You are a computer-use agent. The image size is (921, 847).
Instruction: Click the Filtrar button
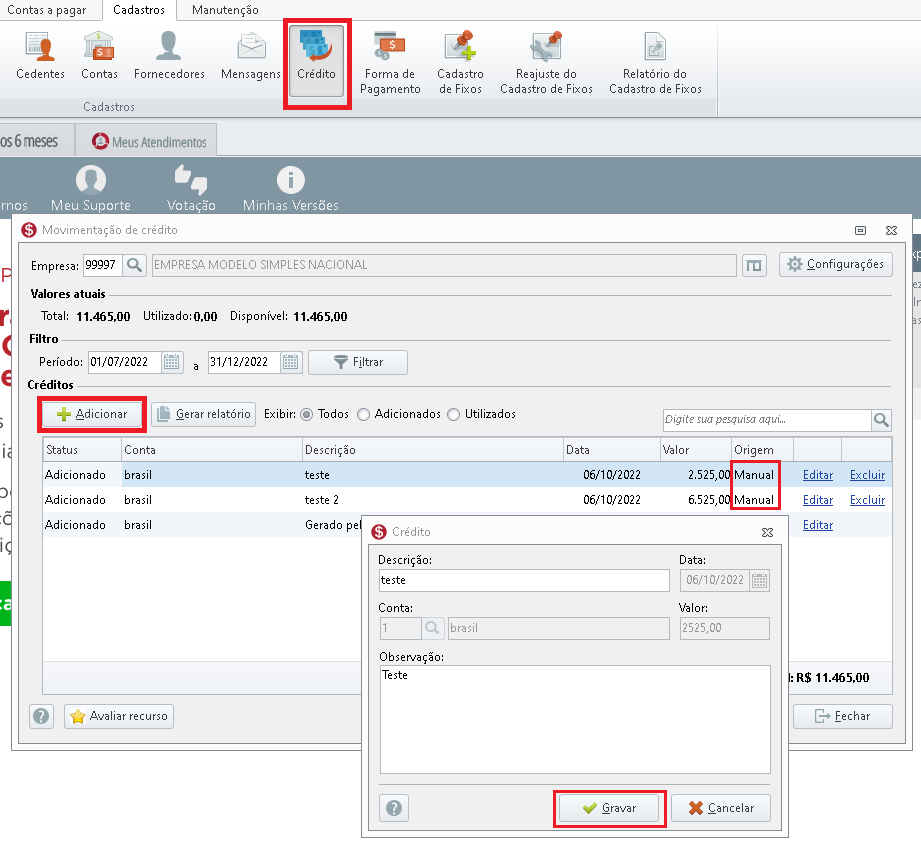358,362
